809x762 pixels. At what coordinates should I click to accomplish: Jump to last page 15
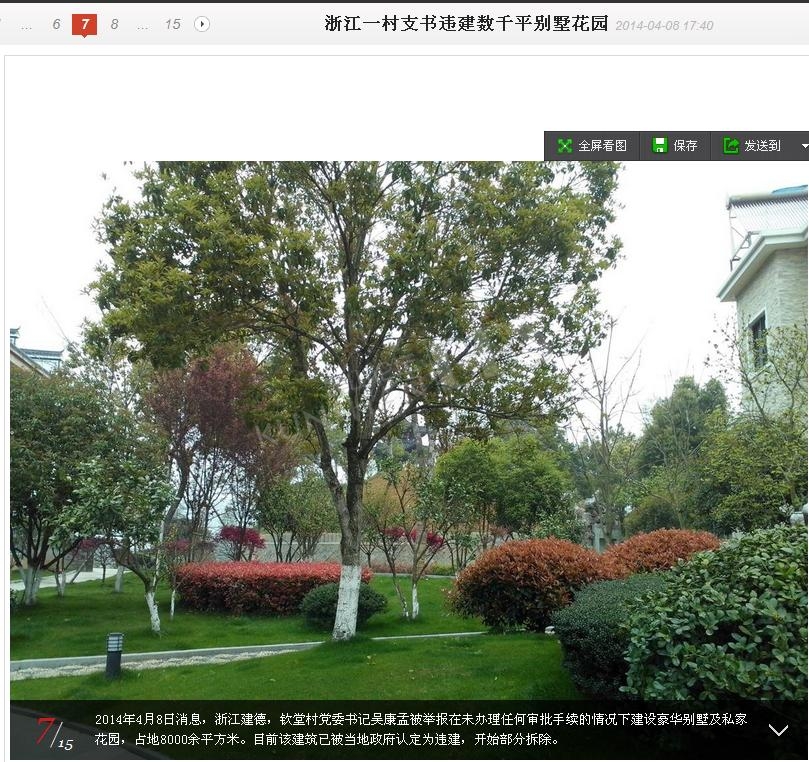click(173, 24)
